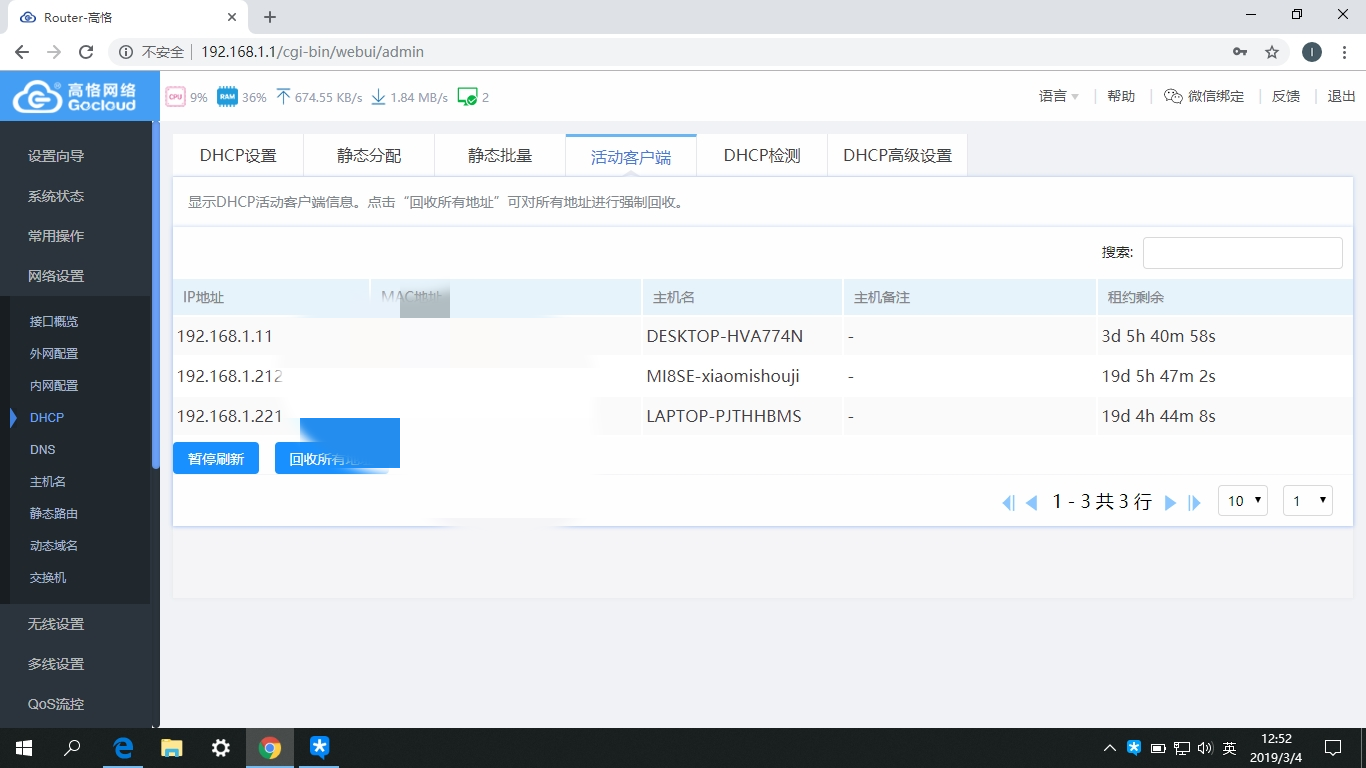Open the 反馈 feedback link
The height and width of the screenshot is (768, 1366).
(1286, 96)
